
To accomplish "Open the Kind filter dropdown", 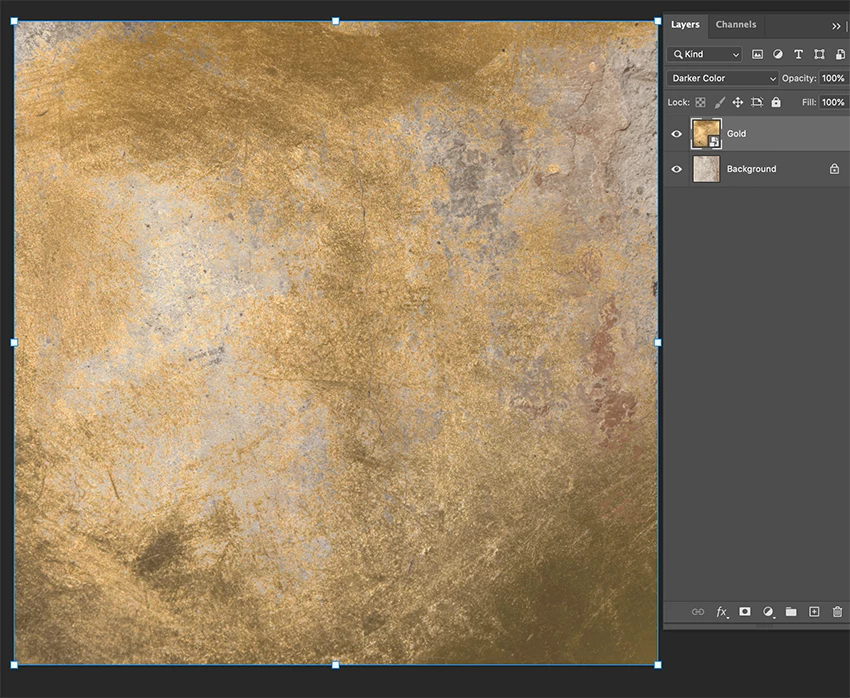I will click(704, 54).
